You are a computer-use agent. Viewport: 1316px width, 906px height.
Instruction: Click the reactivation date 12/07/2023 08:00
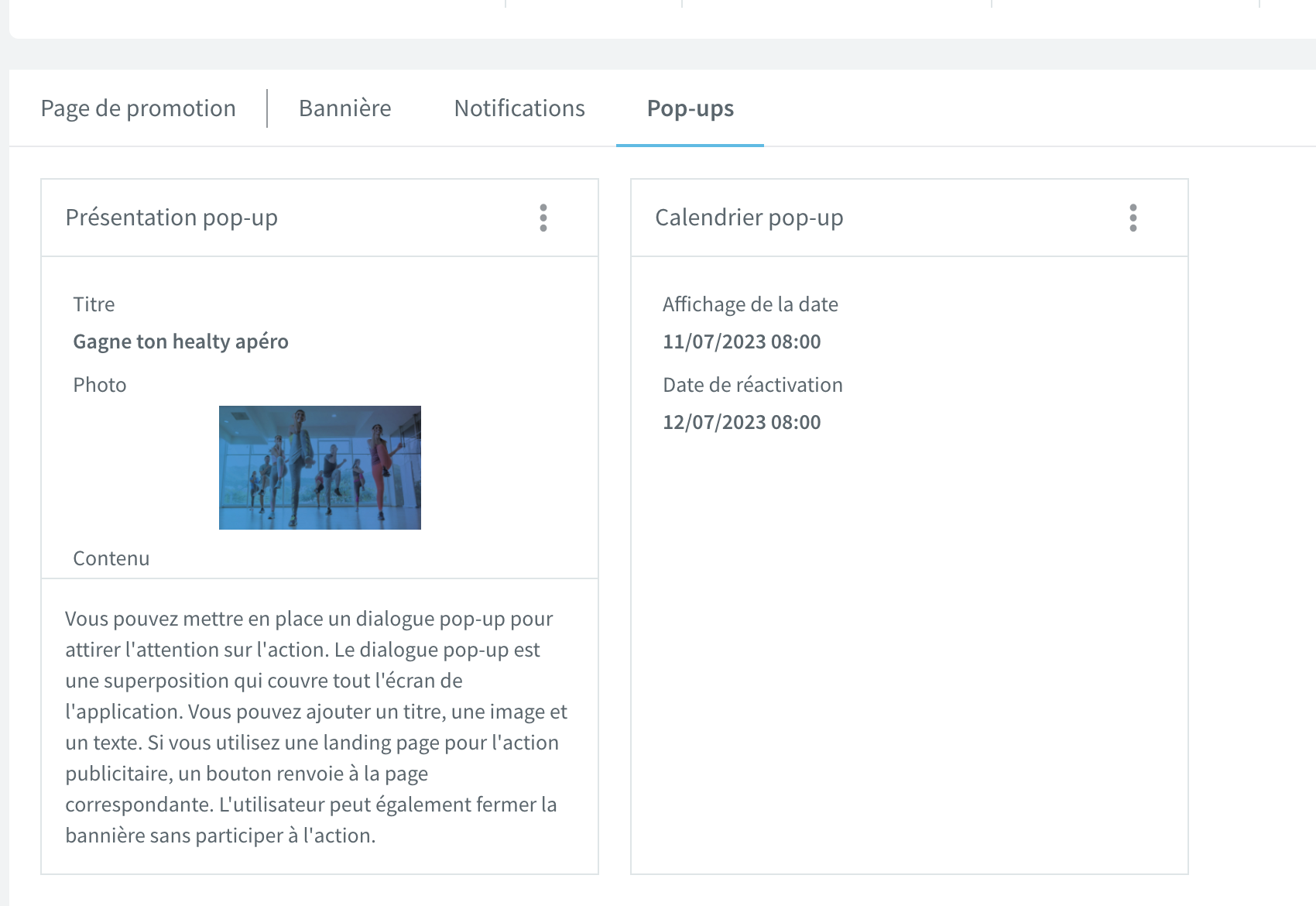[x=742, y=422]
